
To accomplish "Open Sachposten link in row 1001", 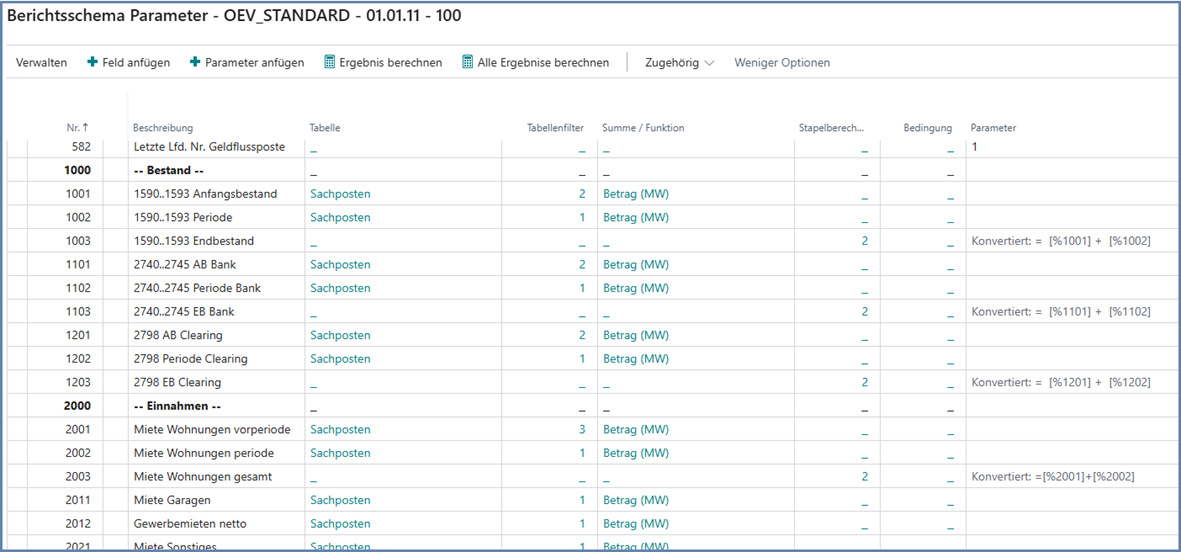I will [340, 194].
